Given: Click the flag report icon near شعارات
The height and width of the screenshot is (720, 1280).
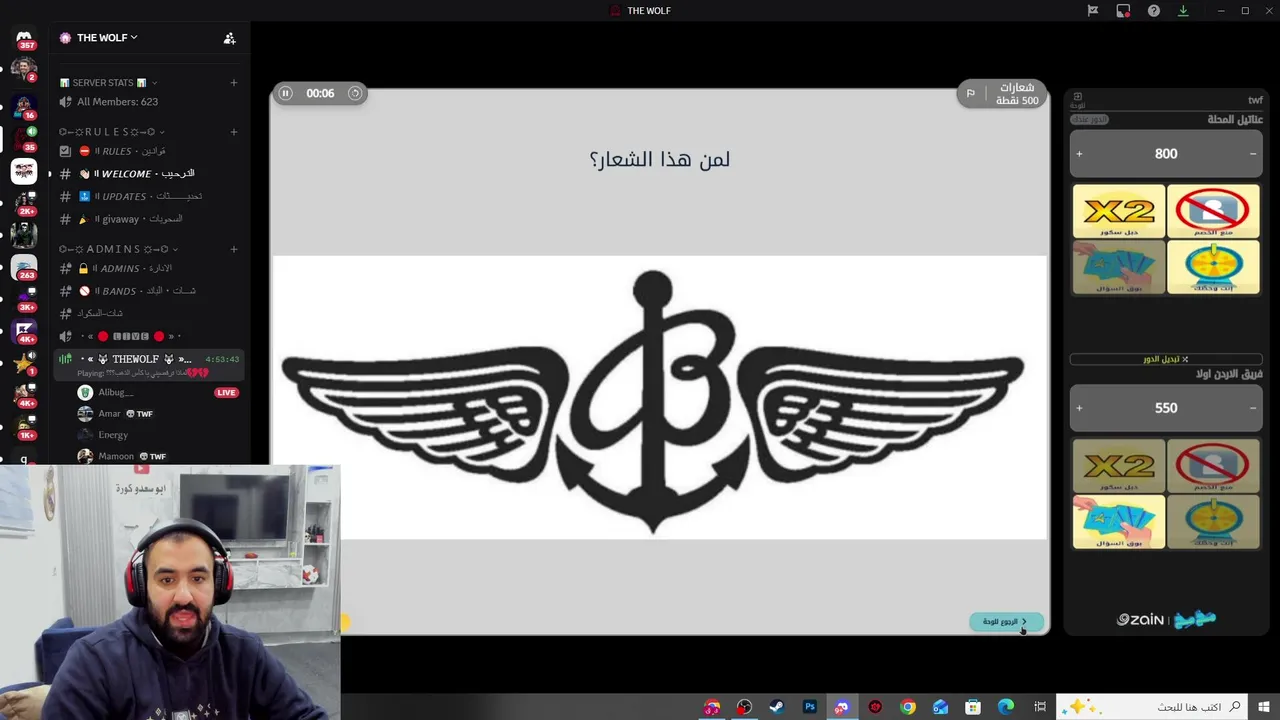Looking at the screenshot, I should [970, 93].
